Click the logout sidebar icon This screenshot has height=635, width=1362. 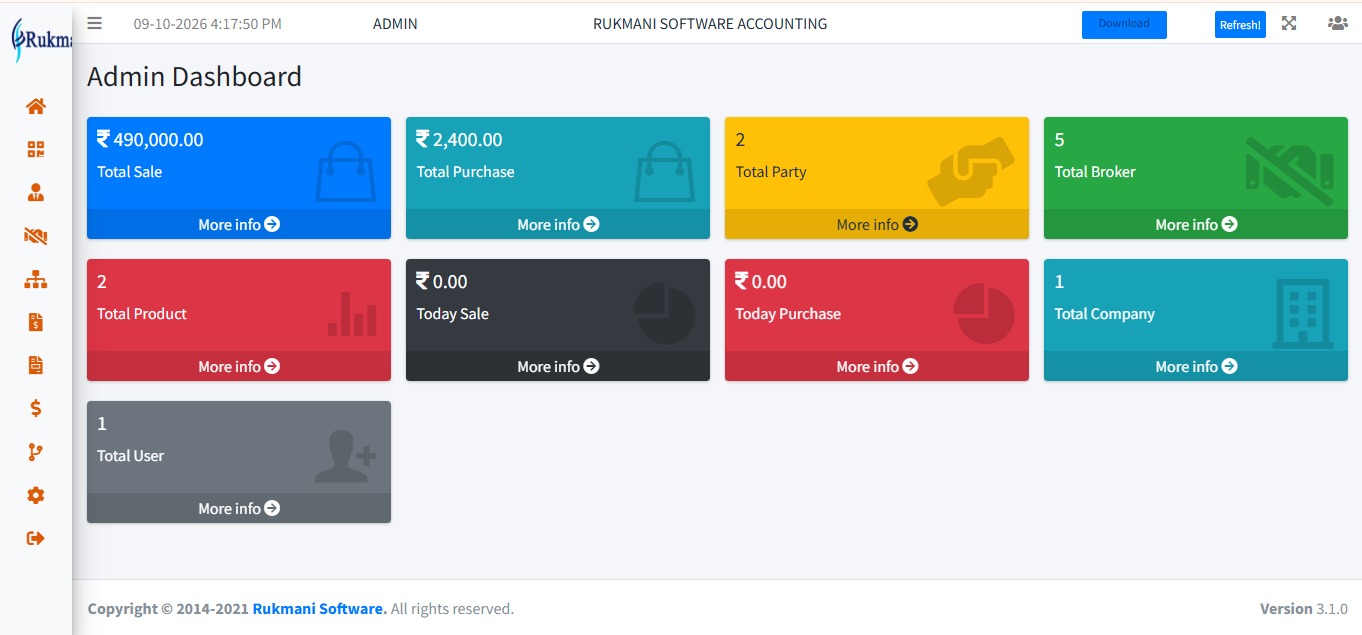pos(36,538)
